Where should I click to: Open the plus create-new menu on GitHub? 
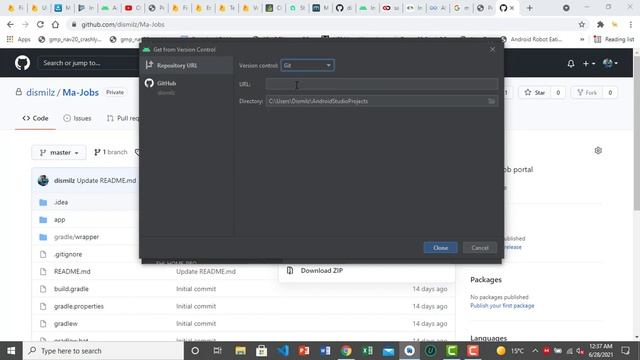coord(589,63)
